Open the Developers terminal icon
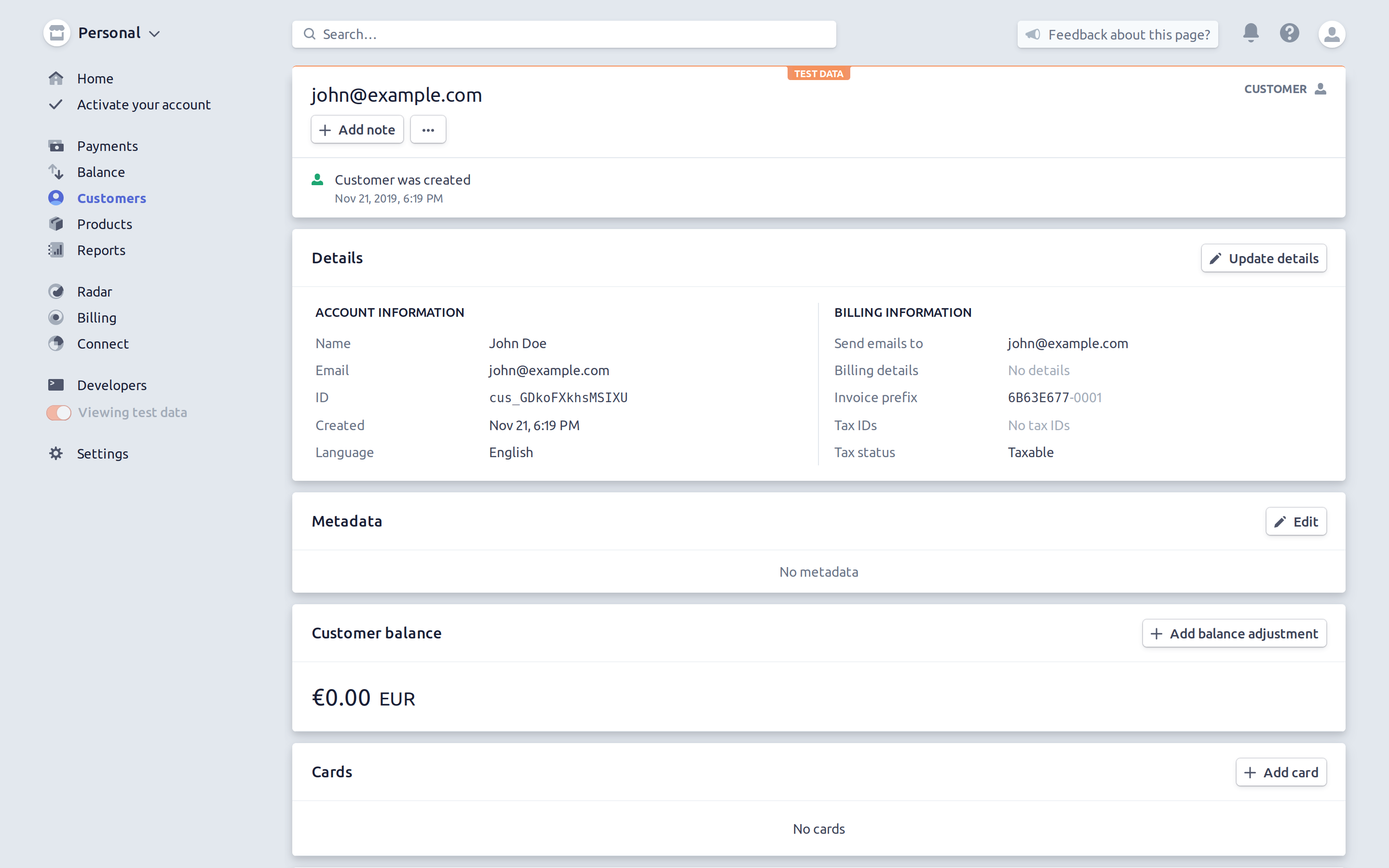The height and width of the screenshot is (868, 1389). pos(55,385)
